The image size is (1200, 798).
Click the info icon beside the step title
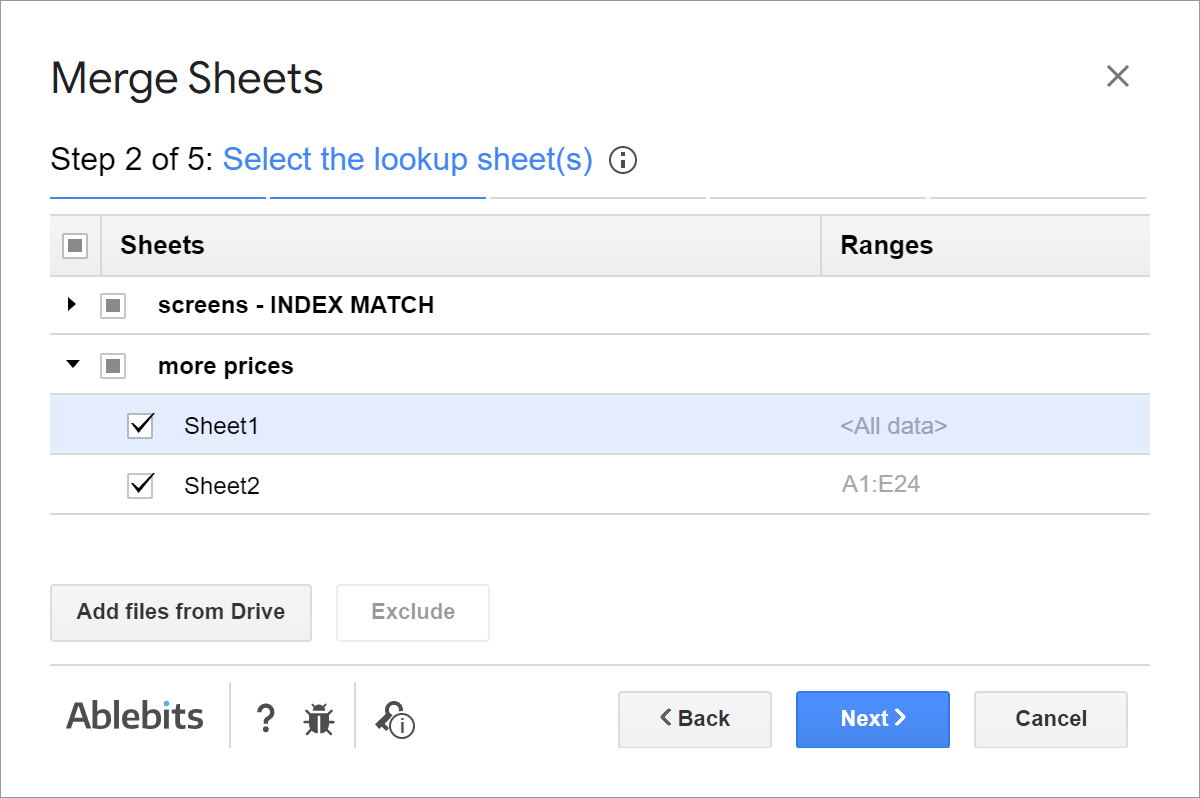[622, 160]
